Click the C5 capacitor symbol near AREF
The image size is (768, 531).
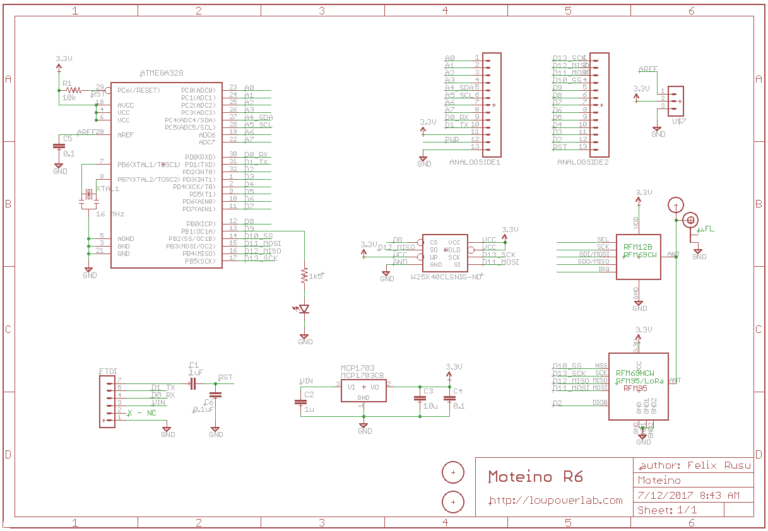[x=59, y=146]
